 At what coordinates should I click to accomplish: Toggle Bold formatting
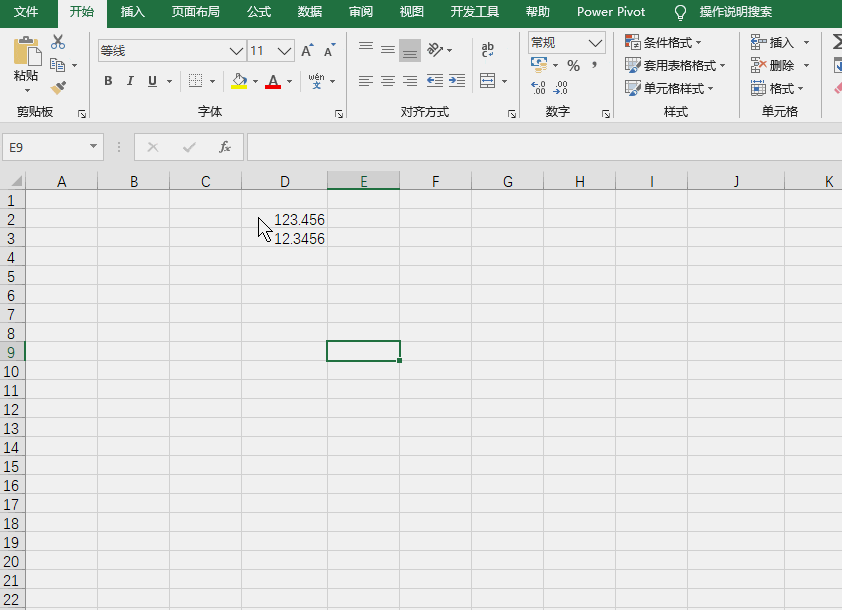pos(108,81)
